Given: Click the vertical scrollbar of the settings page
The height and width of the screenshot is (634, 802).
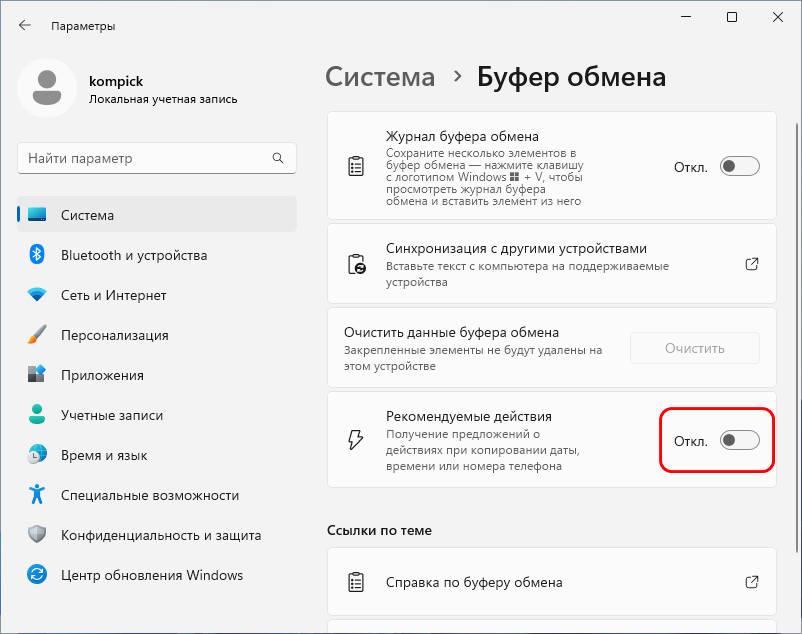Looking at the screenshot, I should (796, 337).
